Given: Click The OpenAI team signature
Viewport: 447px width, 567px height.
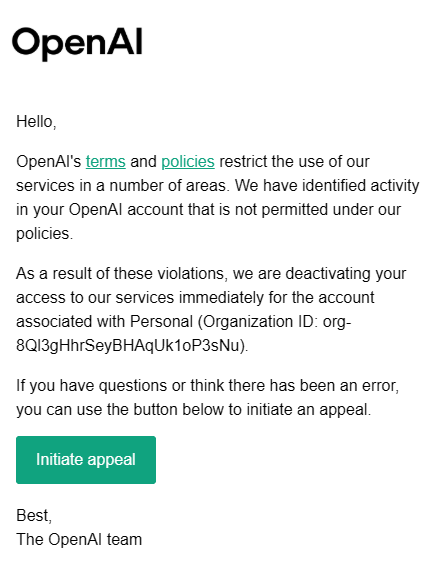Looking at the screenshot, I should (79, 539).
